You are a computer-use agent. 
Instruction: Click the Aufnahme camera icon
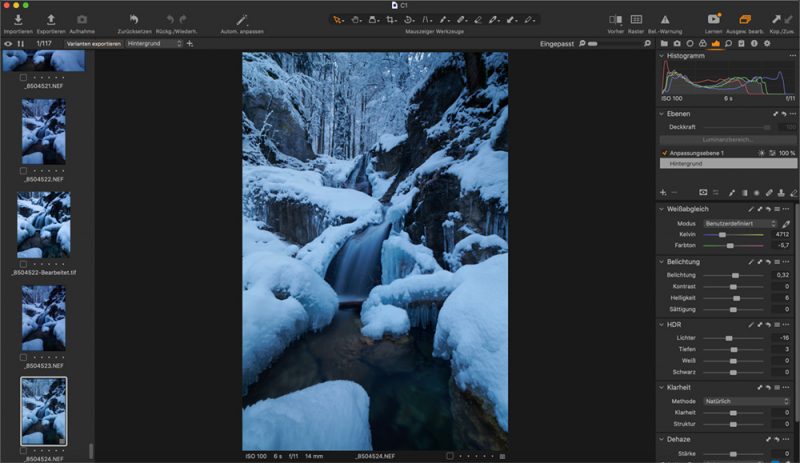pyautogui.click(x=82, y=20)
